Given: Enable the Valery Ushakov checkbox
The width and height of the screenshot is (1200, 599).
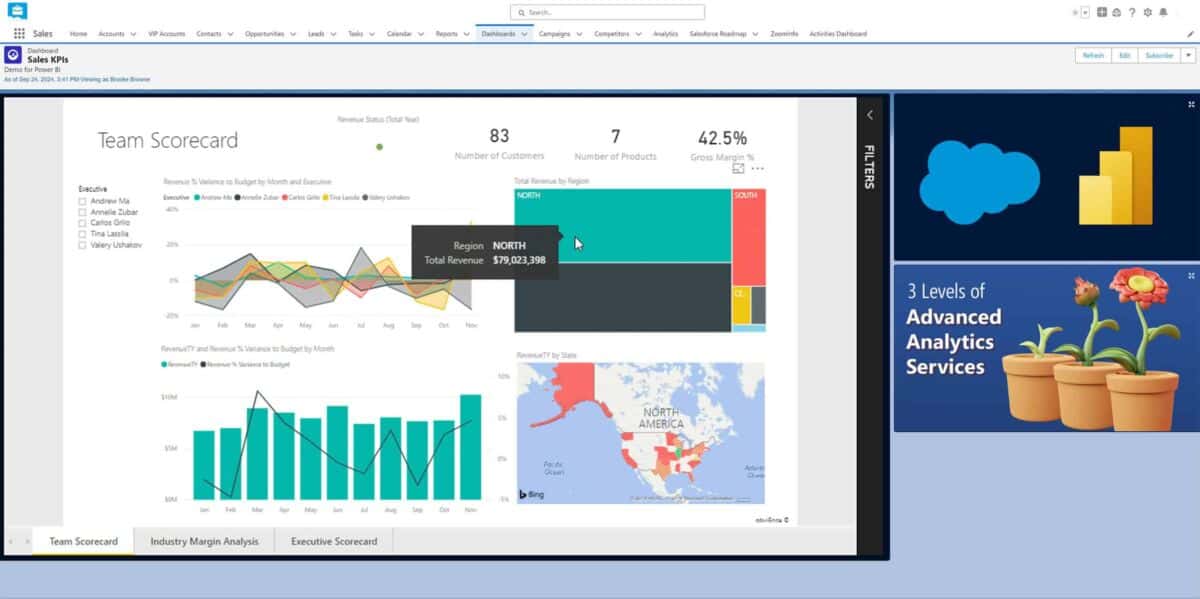Looking at the screenshot, I should [x=83, y=245].
